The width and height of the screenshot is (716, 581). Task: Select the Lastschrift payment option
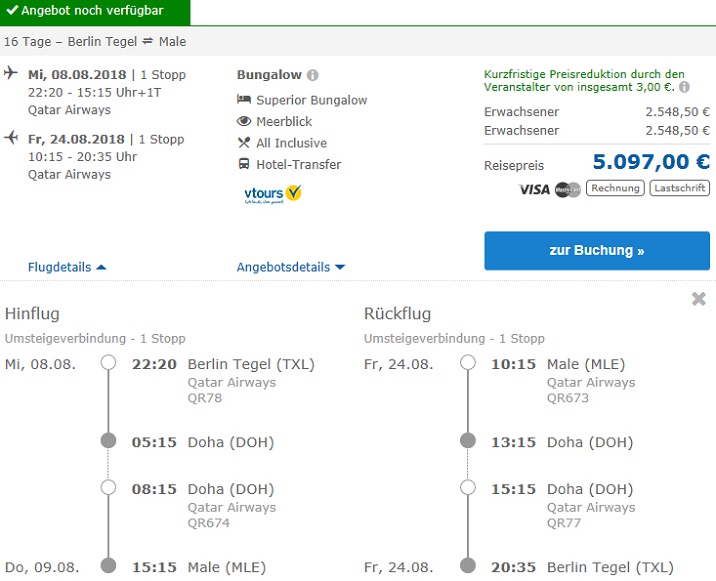pos(679,188)
